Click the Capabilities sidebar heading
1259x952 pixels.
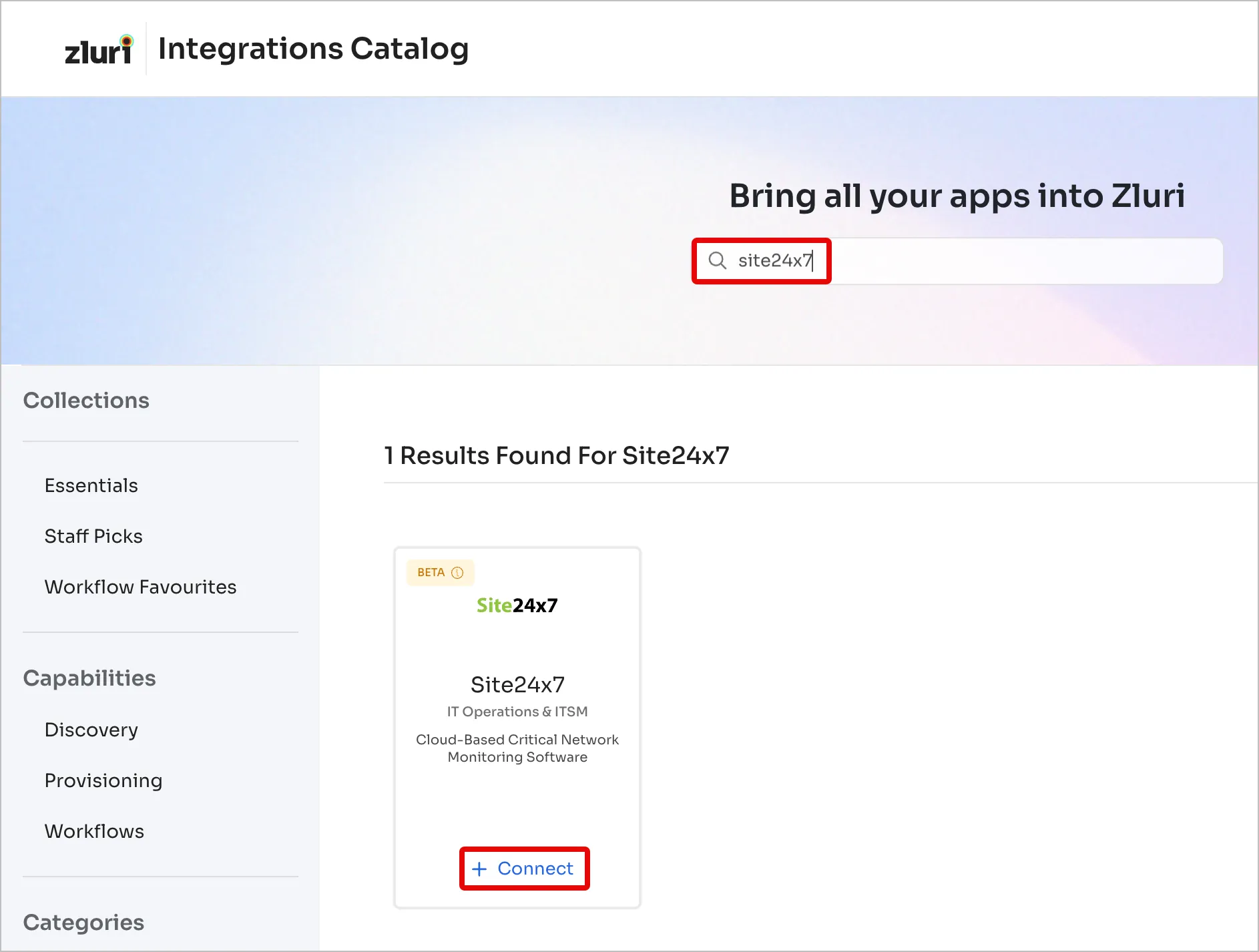(89, 678)
